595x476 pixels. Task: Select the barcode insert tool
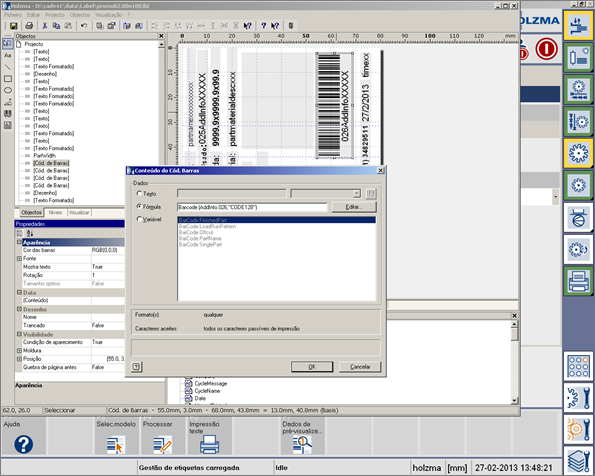click(x=7, y=113)
